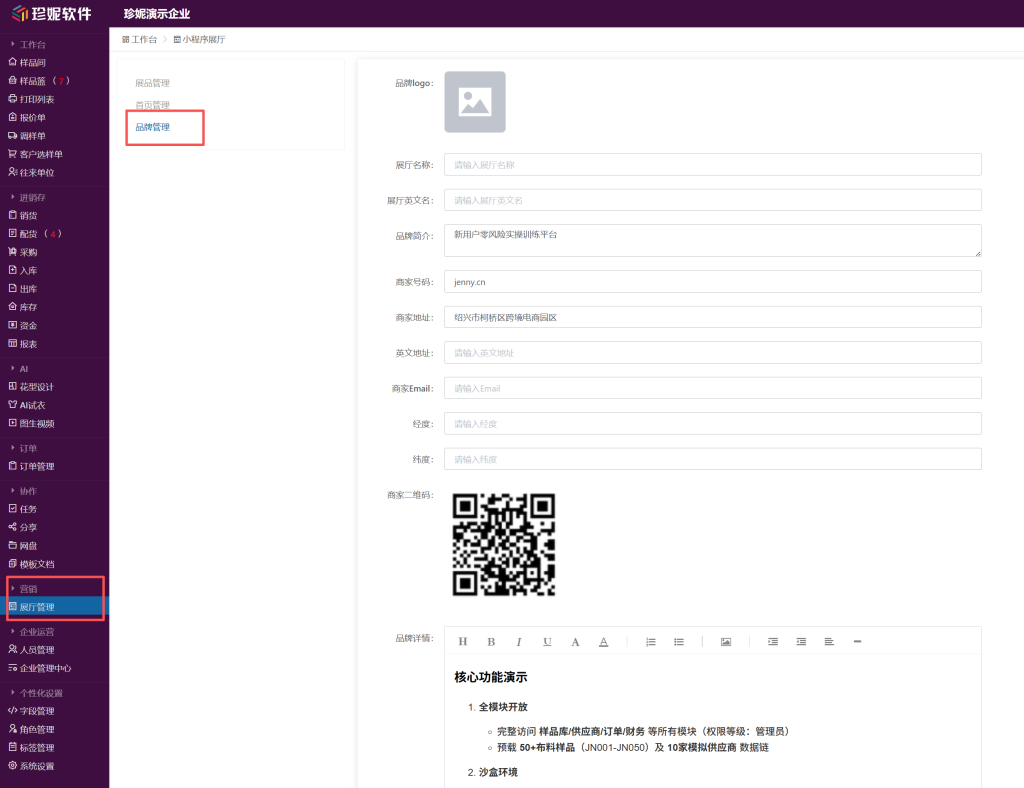Expand the 个性化设置 sidebar group
The image size is (1024, 788).
pyautogui.click(x=40, y=693)
